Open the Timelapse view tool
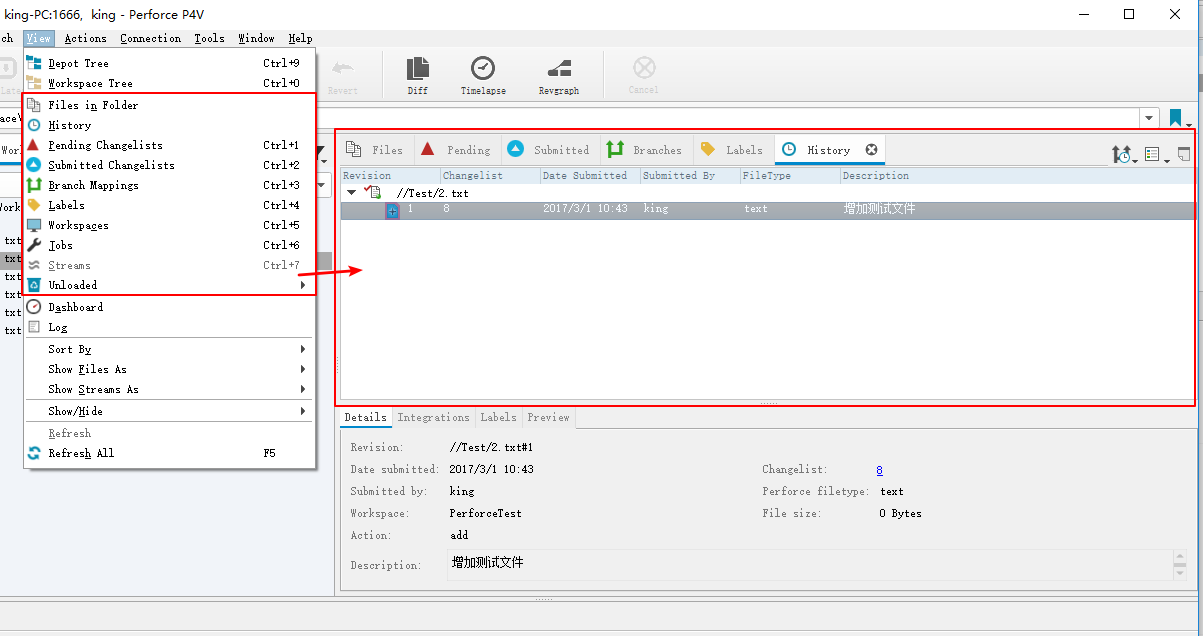The width and height of the screenshot is (1203, 636). pos(483,74)
